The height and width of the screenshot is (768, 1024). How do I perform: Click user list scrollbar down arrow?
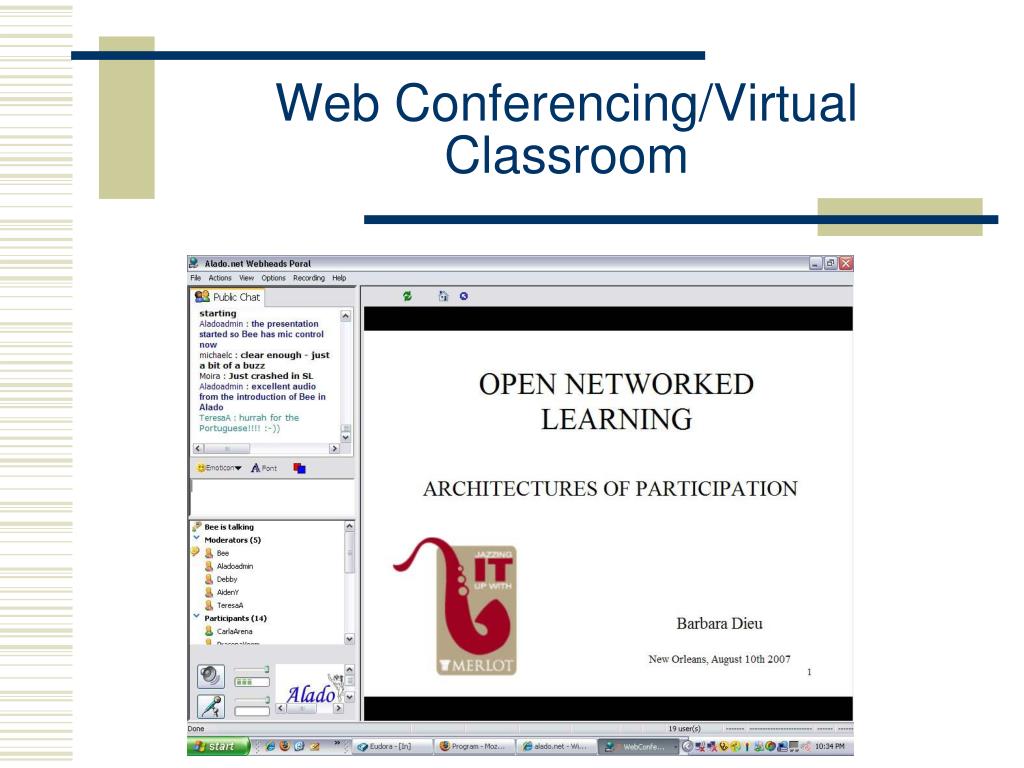point(349,639)
